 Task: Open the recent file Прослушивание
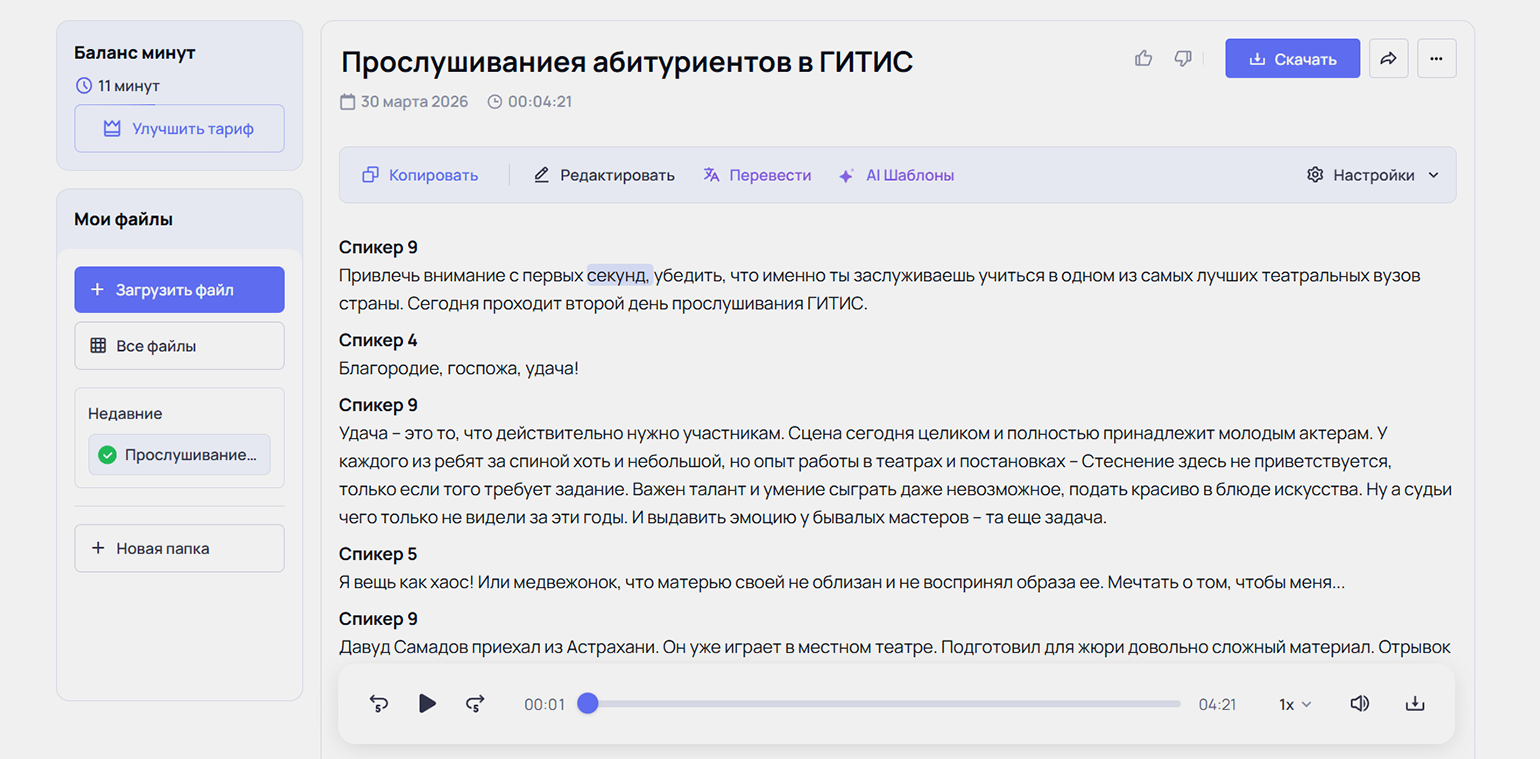pyautogui.click(x=179, y=455)
